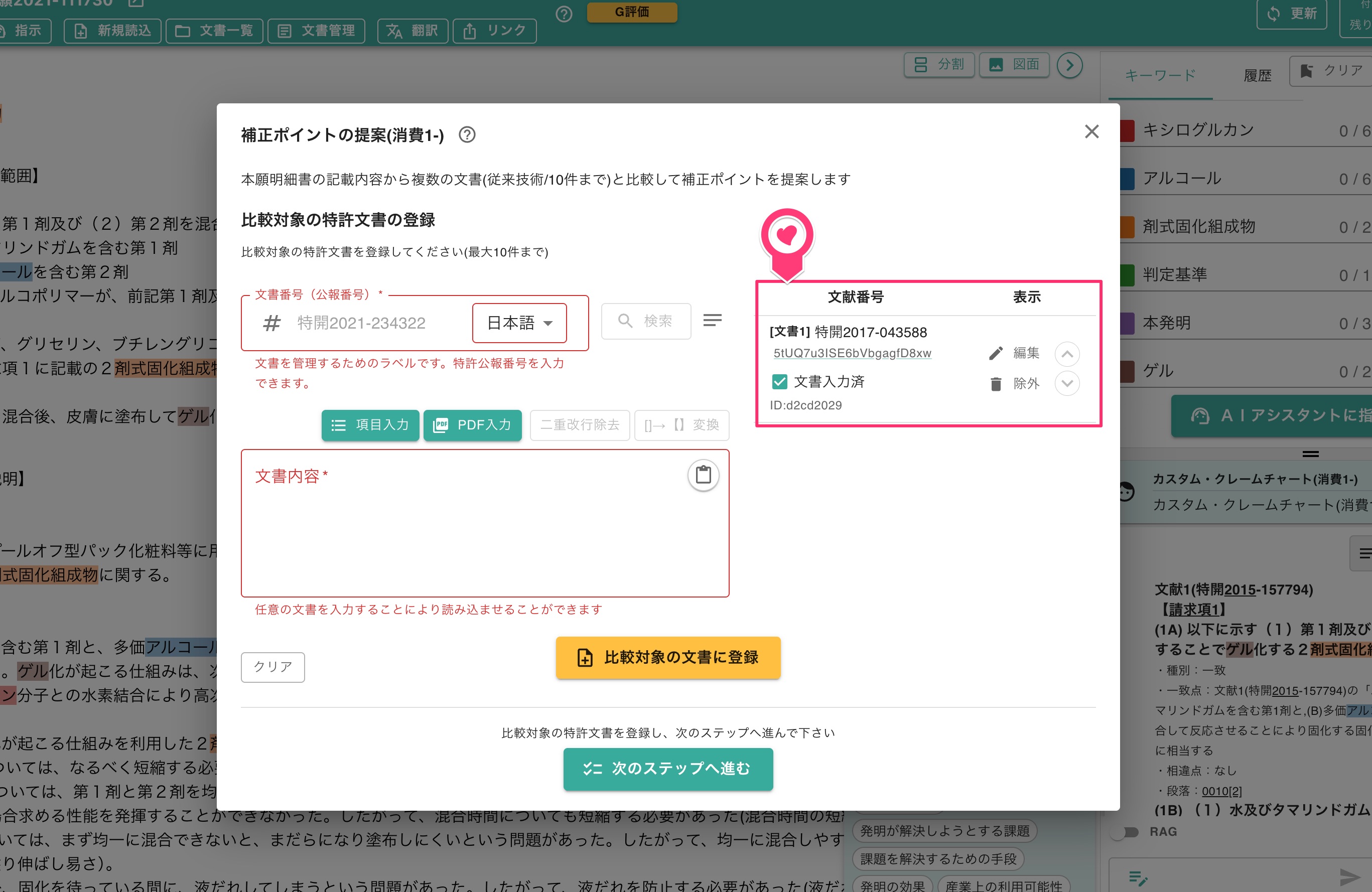Image resolution: width=1372 pixels, height=892 pixels.
Task: Click the 新規読込 toolbar button
Action: click(x=112, y=31)
